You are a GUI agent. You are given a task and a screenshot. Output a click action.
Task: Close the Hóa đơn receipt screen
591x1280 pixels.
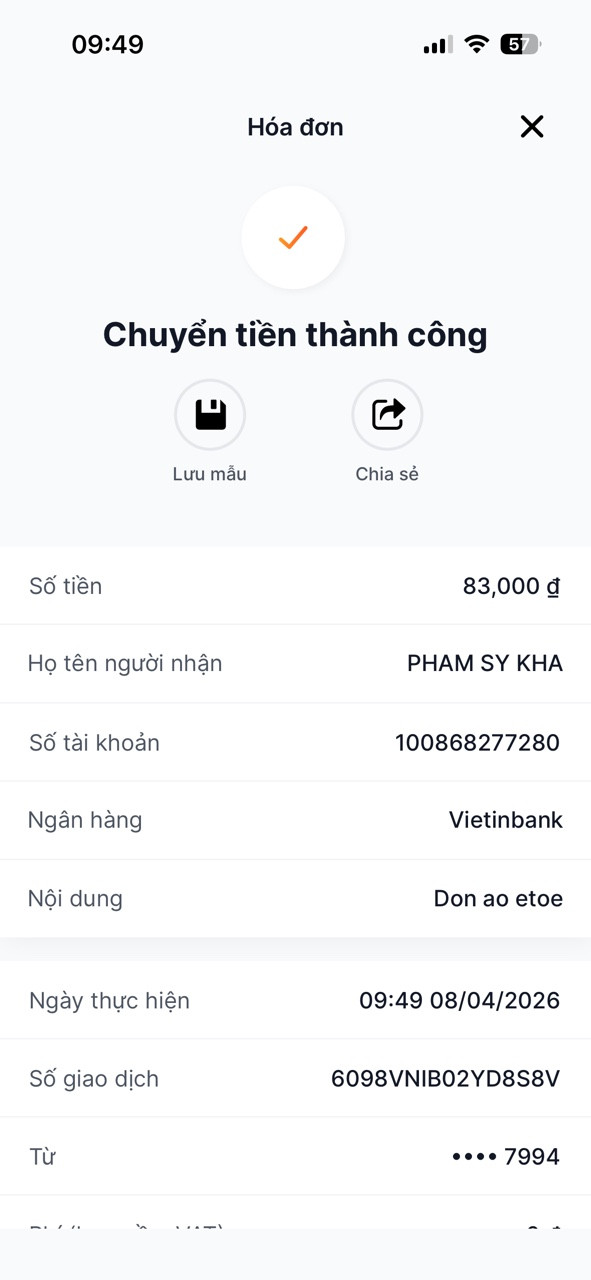532,126
